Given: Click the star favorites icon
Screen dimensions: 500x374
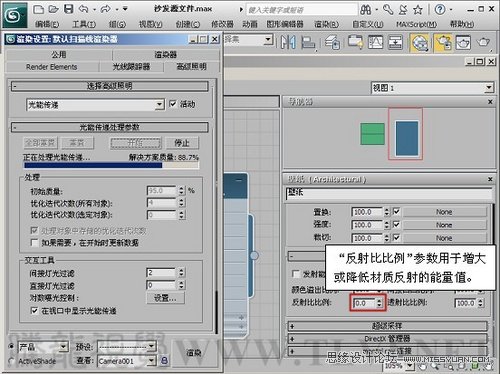Looking at the screenshot, I should (418, 10).
